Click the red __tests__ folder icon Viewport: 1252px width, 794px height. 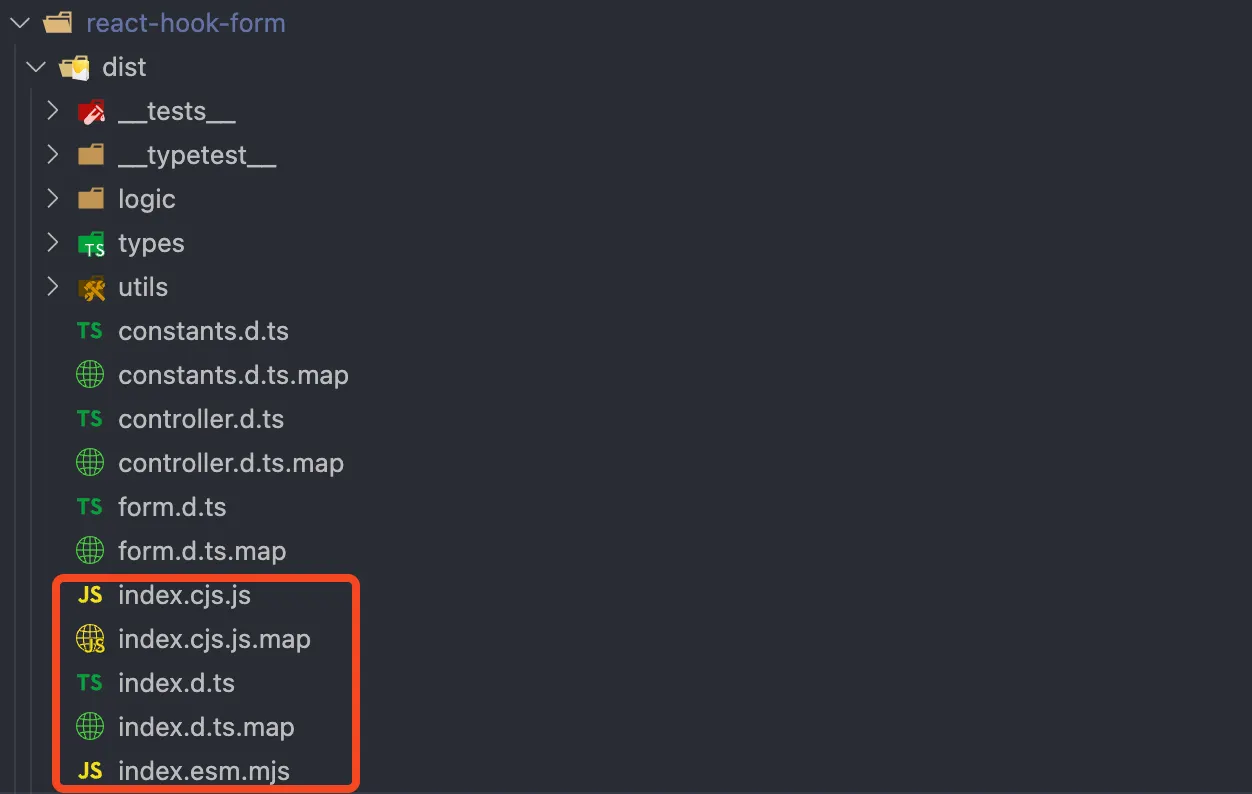point(91,112)
